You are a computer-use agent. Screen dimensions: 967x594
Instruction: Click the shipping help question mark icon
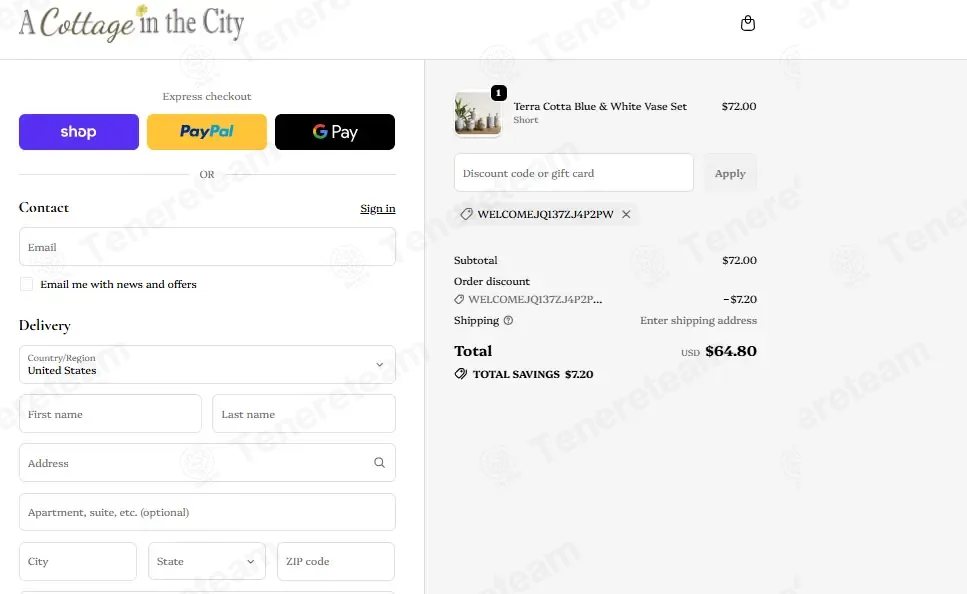tap(508, 321)
